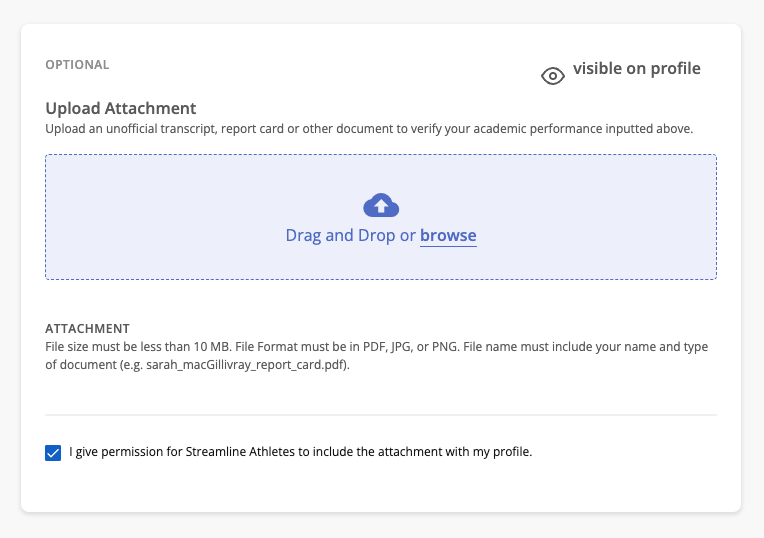This screenshot has width=764, height=538.
Task: Click the 'ATTACHMENT' section label
Action: (x=87, y=329)
